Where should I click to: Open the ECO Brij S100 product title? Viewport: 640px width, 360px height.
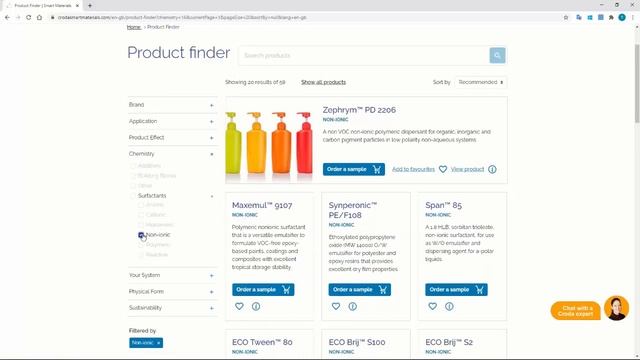(357, 342)
